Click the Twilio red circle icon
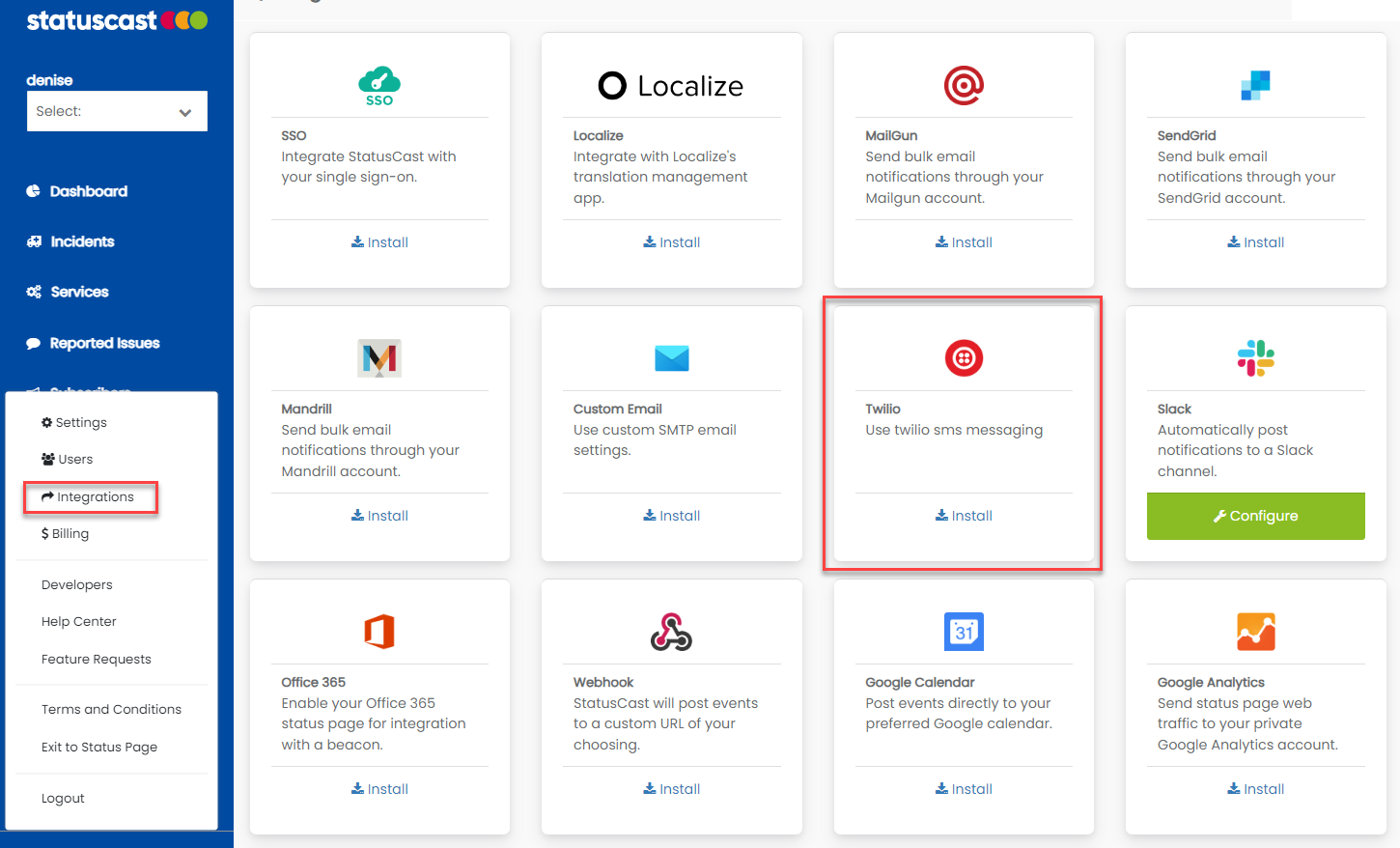 coord(964,358)
